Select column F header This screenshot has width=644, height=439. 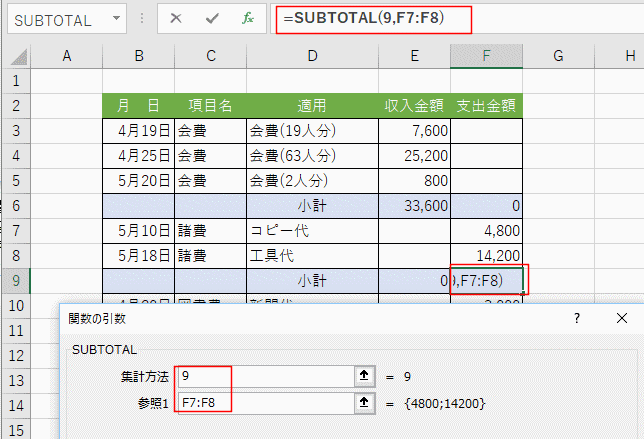[486, 55]
